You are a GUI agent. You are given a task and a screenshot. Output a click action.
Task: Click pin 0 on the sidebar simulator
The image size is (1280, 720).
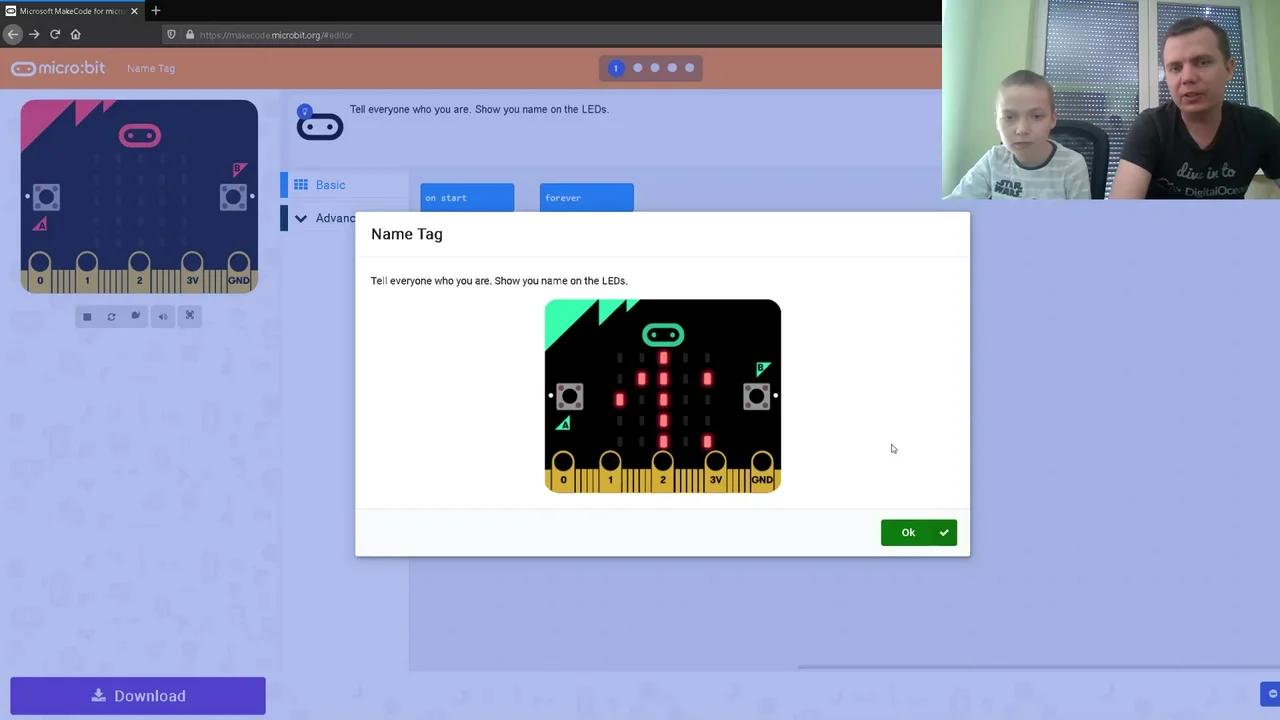pyautogui.click(x=40, y=270)
